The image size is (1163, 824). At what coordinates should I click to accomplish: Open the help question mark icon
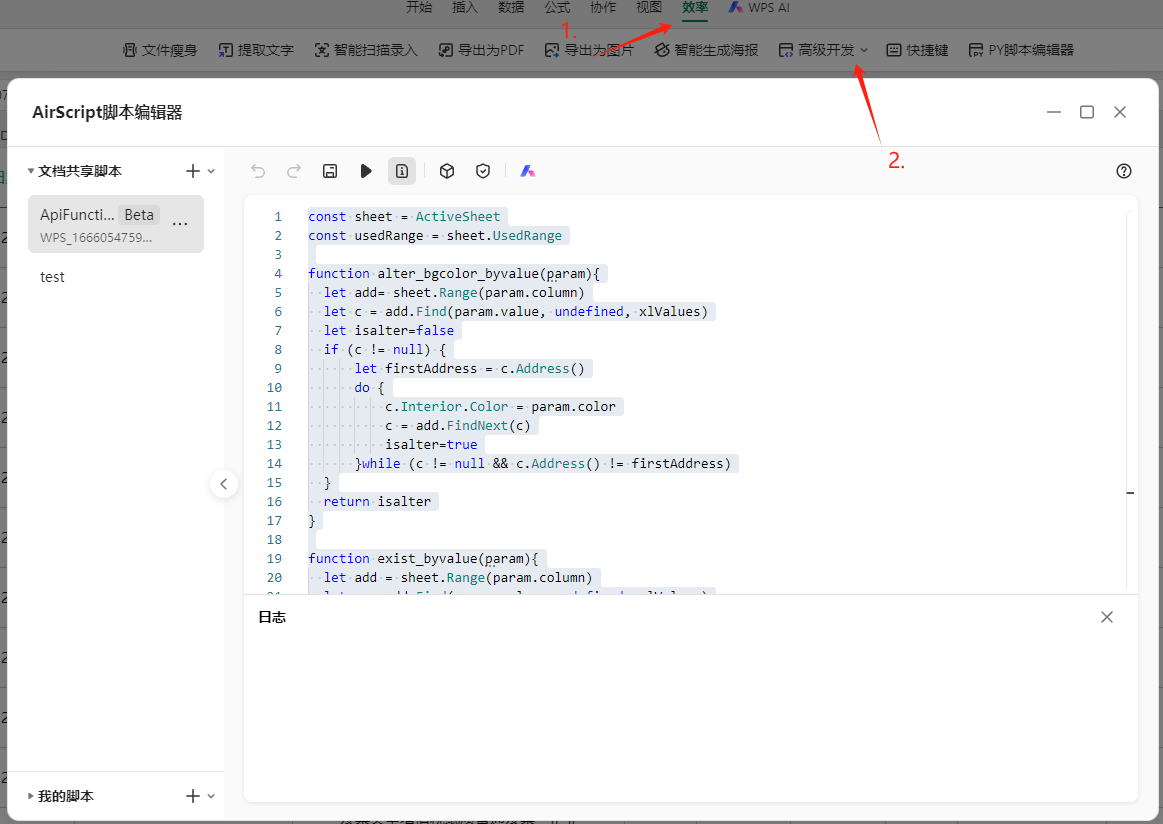click(x=1124, y=171)
